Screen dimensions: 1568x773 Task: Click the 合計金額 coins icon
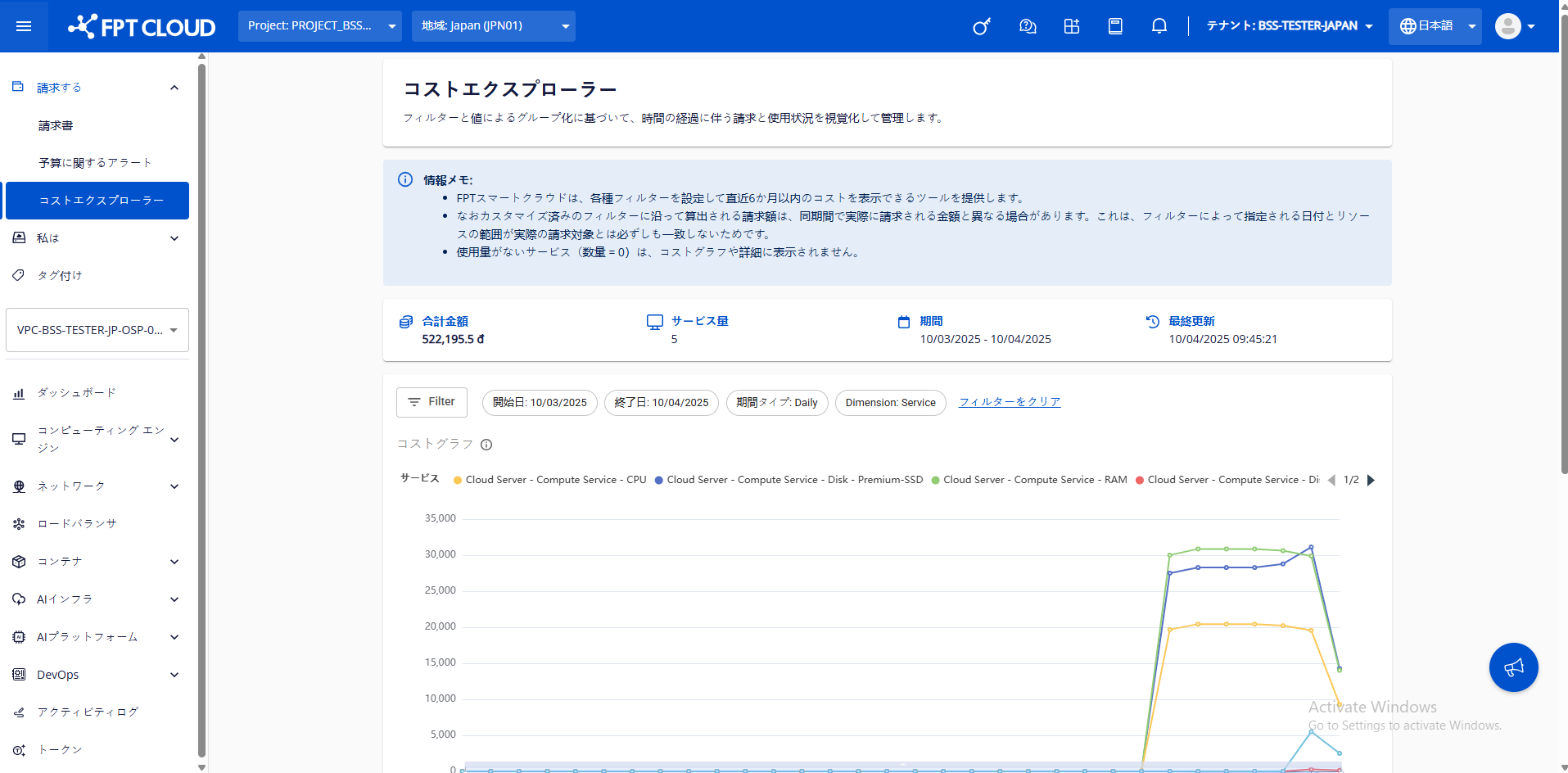point(406,322)
